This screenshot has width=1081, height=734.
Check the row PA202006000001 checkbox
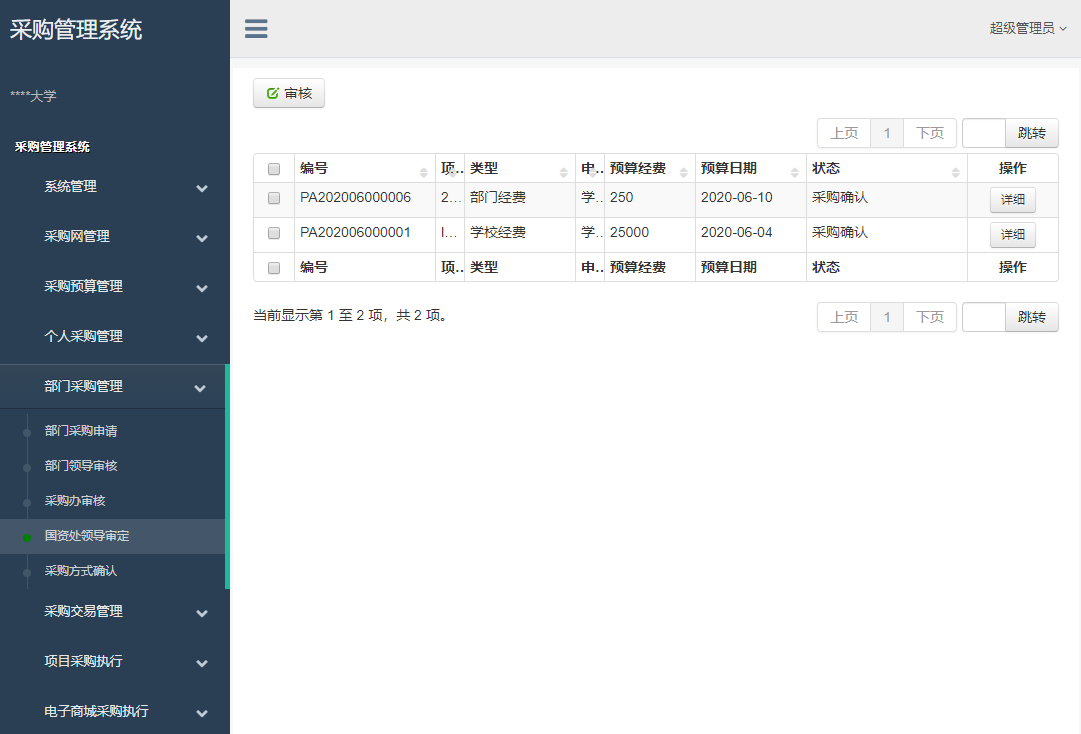tap(274, 233)
